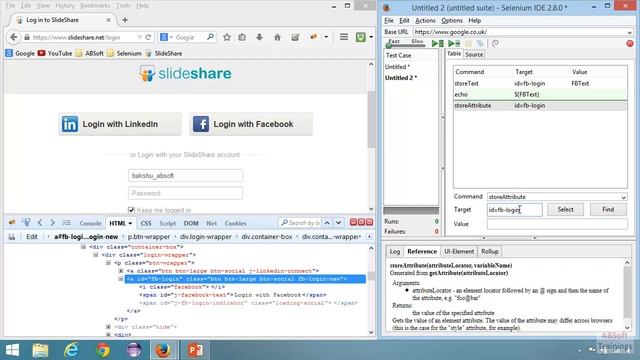The height and width of the screenshot is (360, 640).
Task: Jump to next Firebug search result
Action: [x=338, y=223]
